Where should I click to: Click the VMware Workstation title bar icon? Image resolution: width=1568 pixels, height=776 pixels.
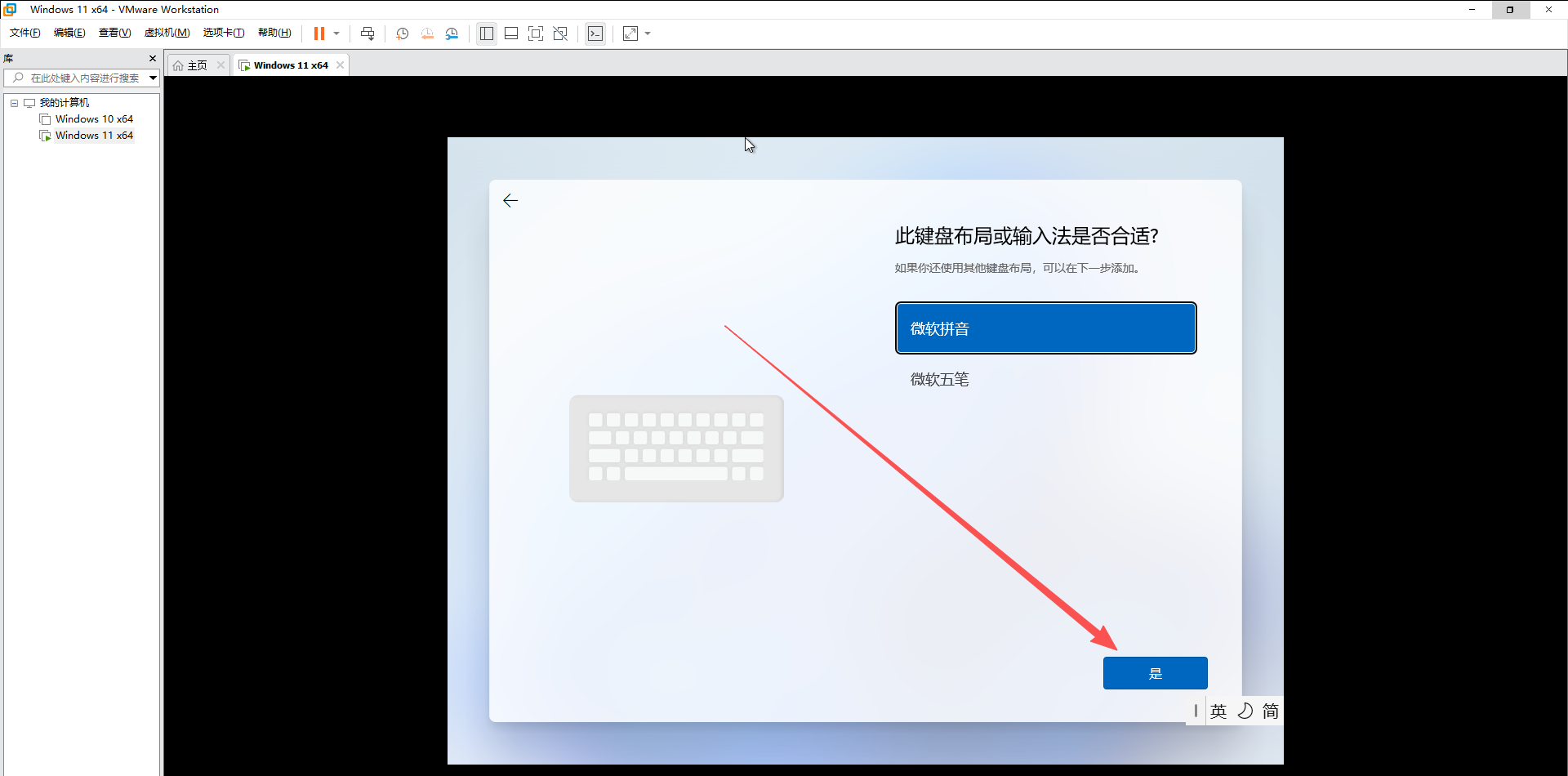[x=11, y=10]
